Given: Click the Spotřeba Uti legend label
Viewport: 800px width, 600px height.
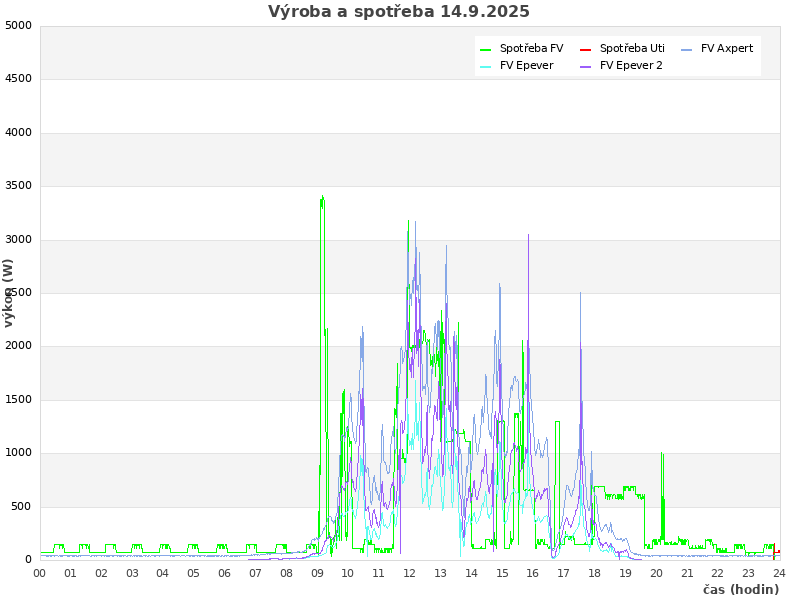Looking at the screenshot, I should click(x=632, y=48).
